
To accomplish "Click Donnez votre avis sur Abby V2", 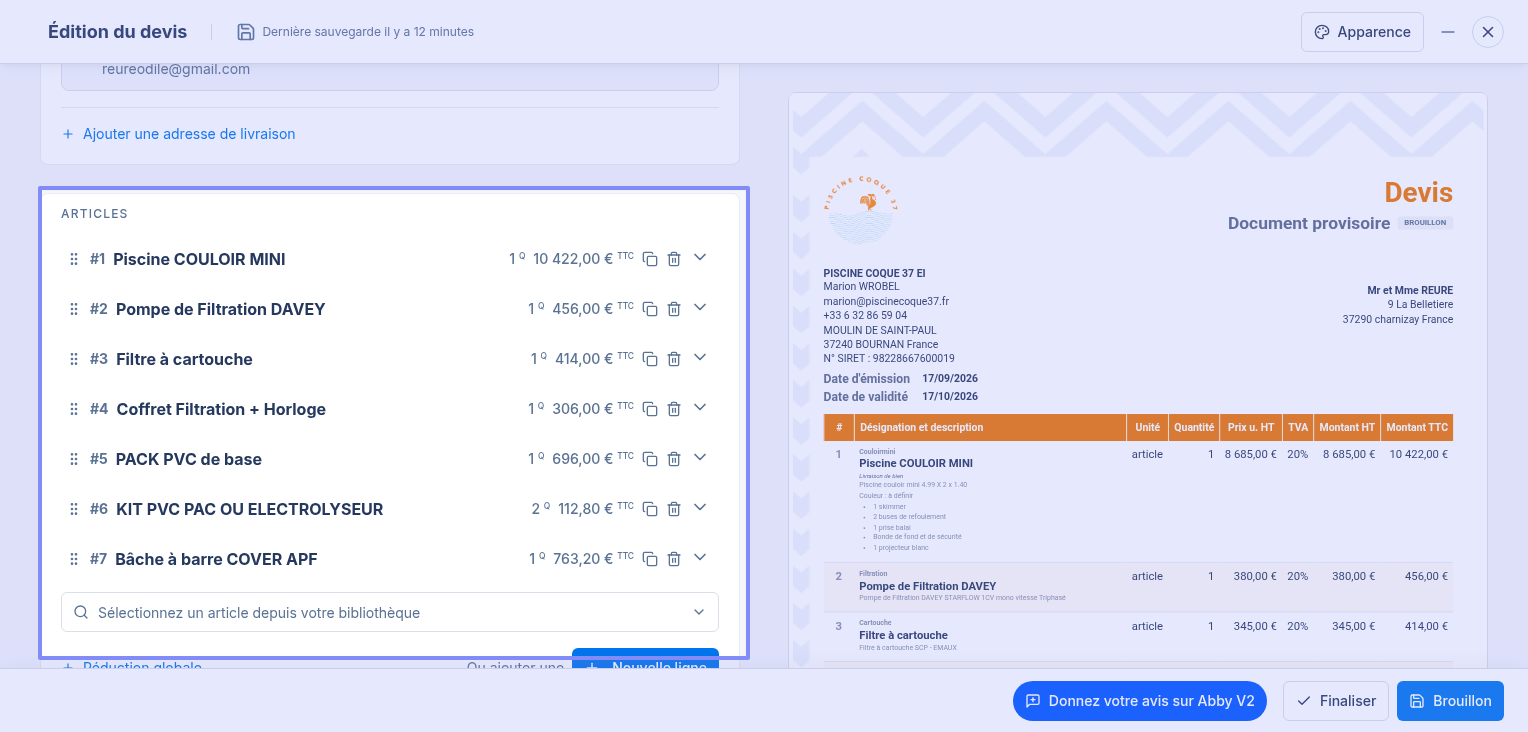I will (1140, 701).
